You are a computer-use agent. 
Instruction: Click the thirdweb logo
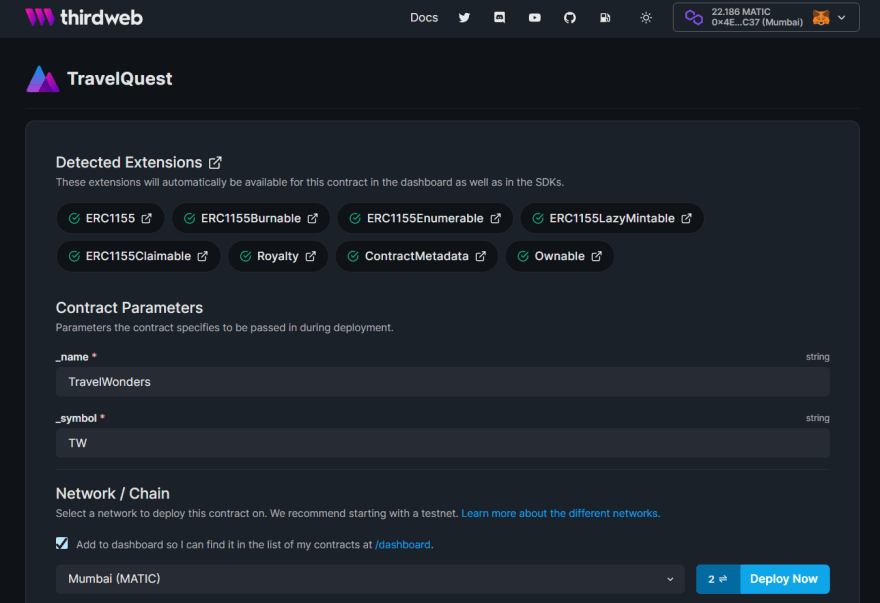[83, 16]
